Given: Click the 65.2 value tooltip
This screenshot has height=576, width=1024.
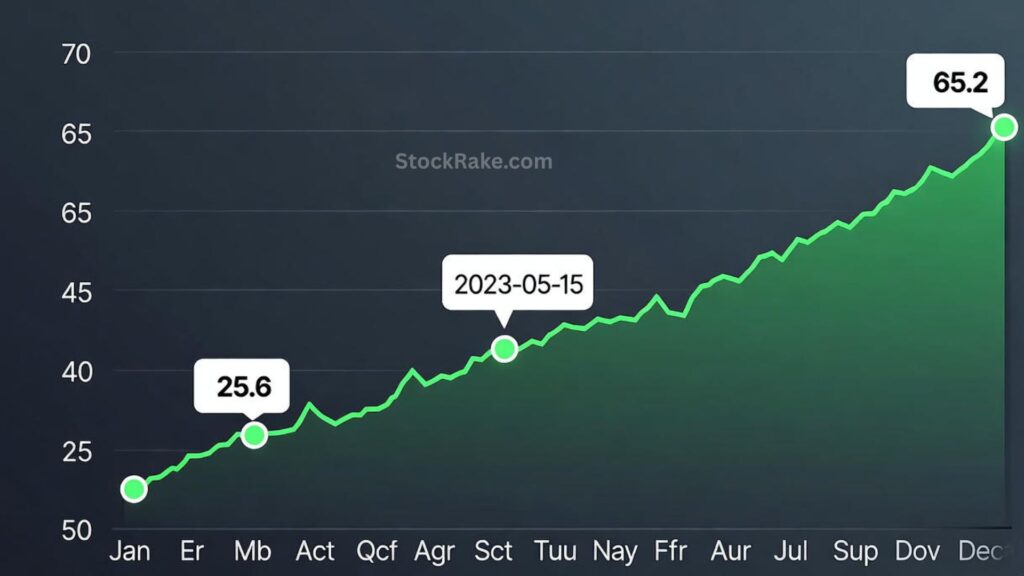Looking at the screenshot, I should (954, 83).
